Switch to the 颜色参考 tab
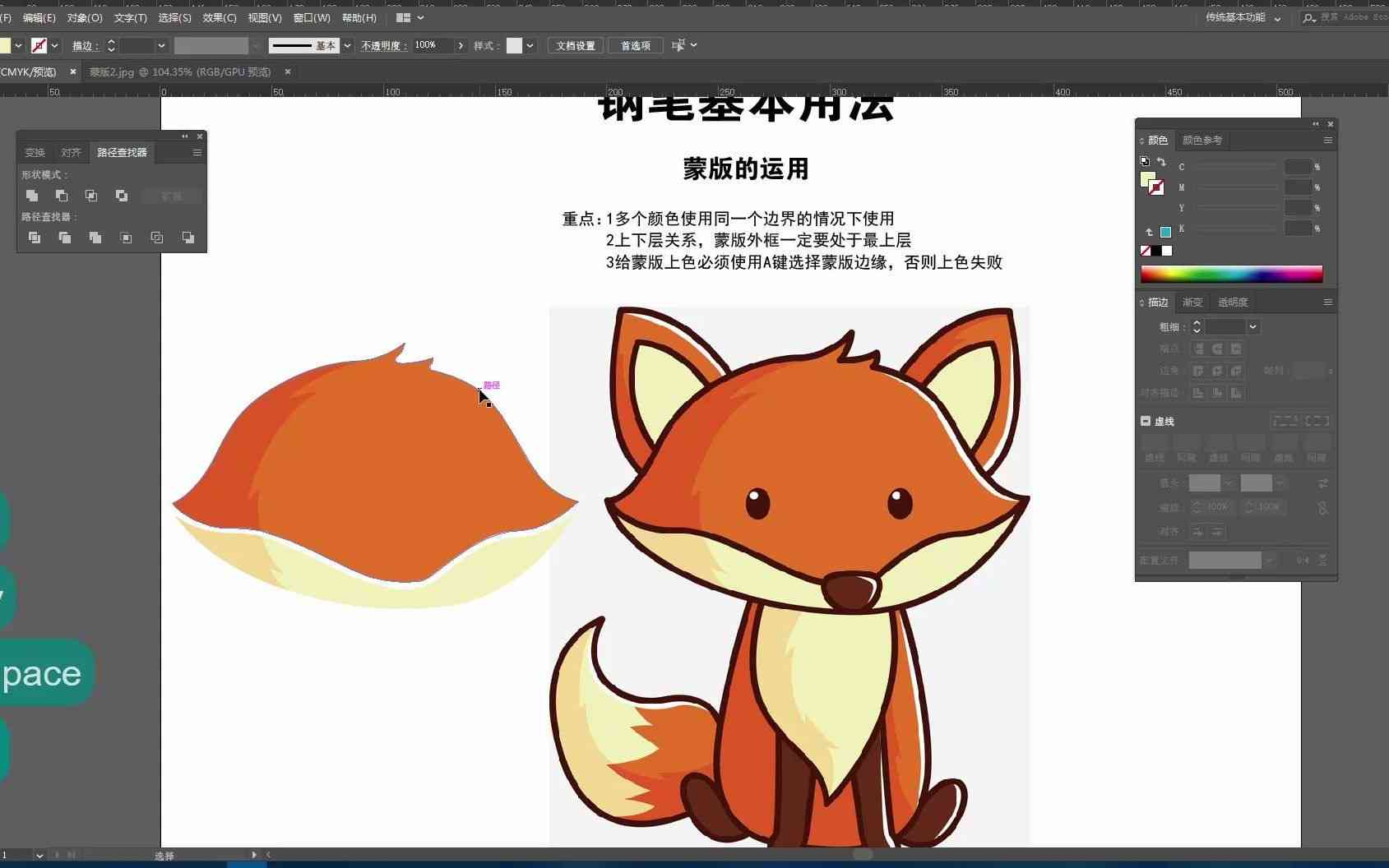1389x868 pixels. 1202,141
